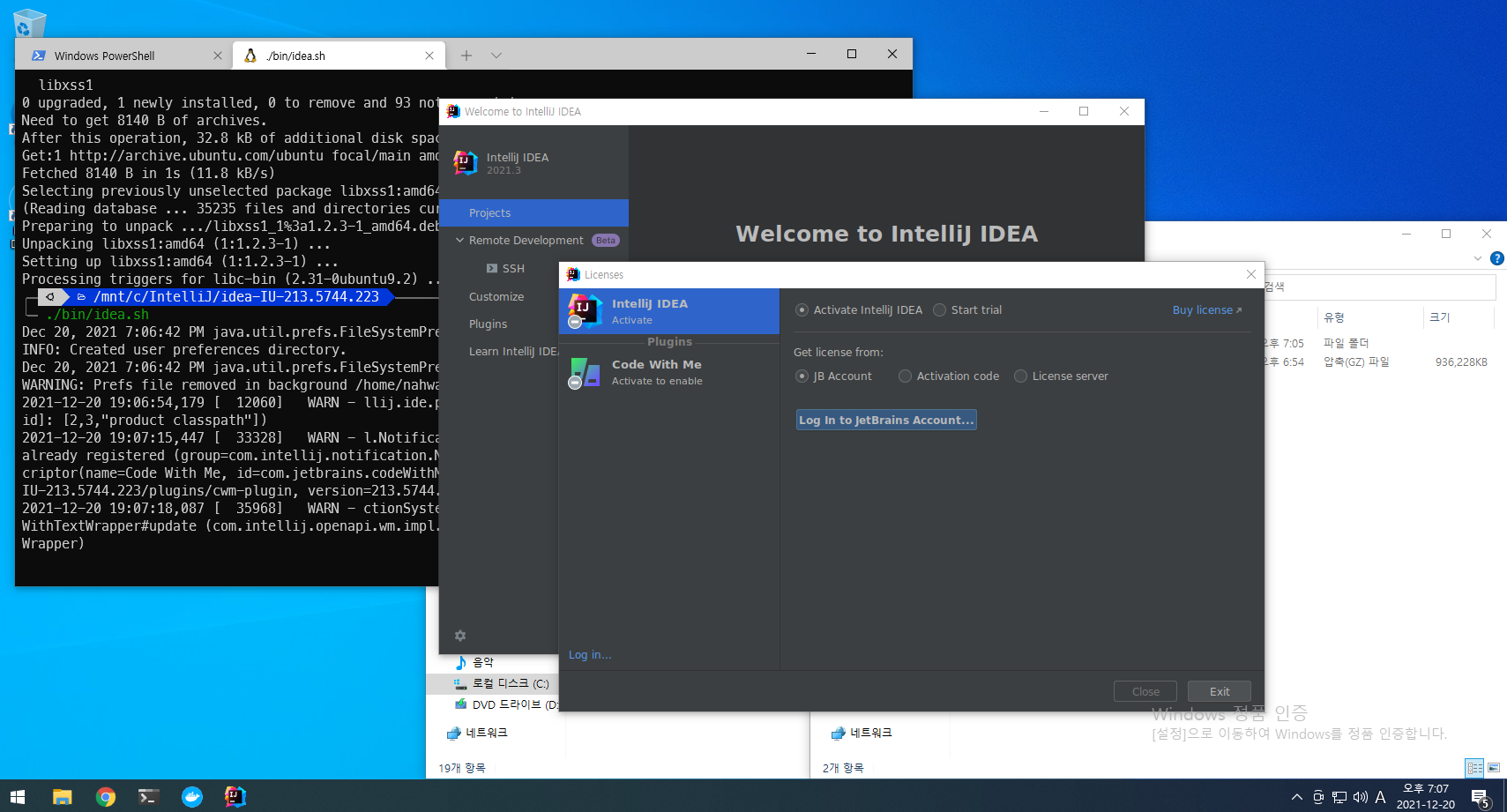Open the taskbar clock and date

point(1426,796)
